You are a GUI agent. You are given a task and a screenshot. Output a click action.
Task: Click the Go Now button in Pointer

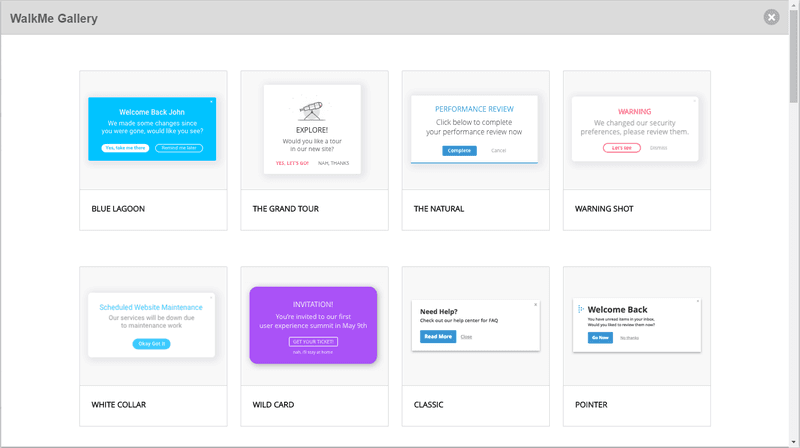coord(600,338)
